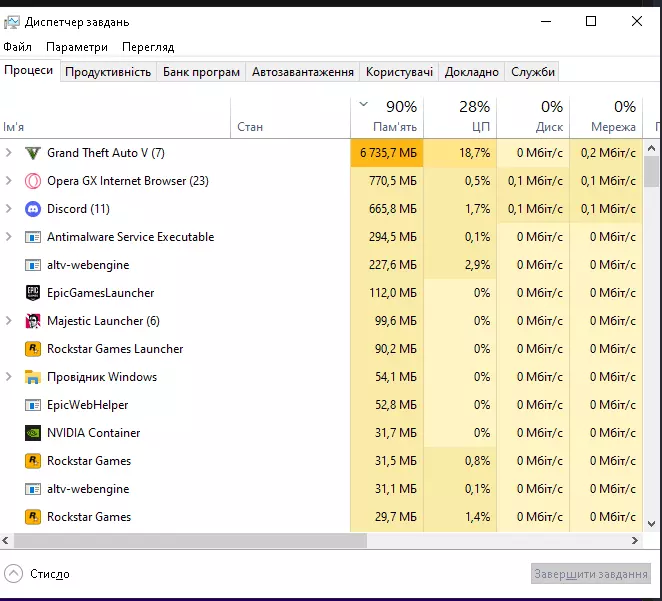Click the EpicGamesLauncher icon
662x601 pixels.
(33, 293)
